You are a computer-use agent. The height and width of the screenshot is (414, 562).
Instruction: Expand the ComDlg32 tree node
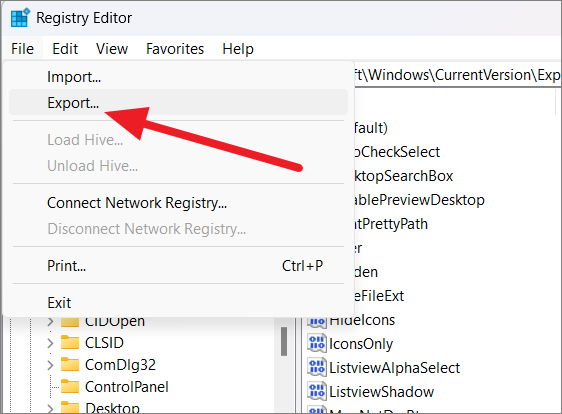point(51,365)
